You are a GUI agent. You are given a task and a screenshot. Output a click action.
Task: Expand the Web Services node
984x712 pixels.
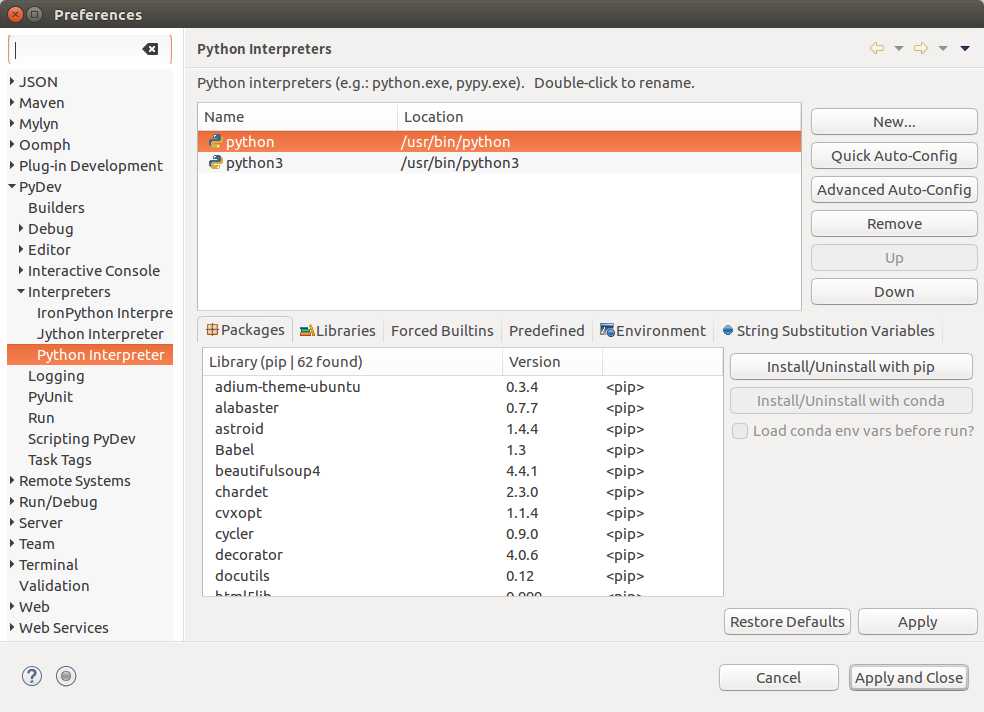(12, 627)
